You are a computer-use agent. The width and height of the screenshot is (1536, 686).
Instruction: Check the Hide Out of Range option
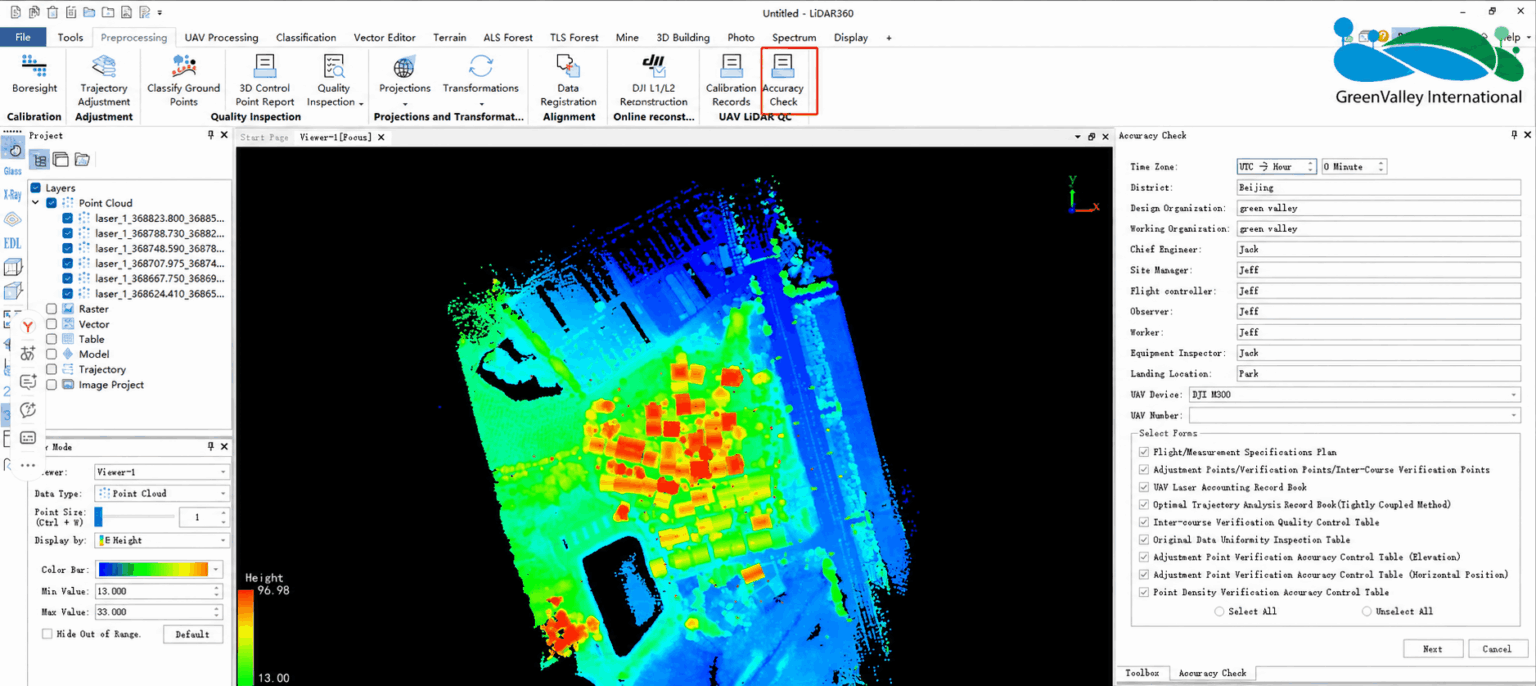click(x=47, y=634)
